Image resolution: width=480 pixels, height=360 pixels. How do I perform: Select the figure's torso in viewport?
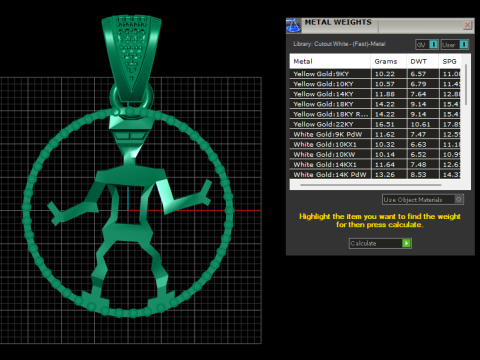[130, 177]
